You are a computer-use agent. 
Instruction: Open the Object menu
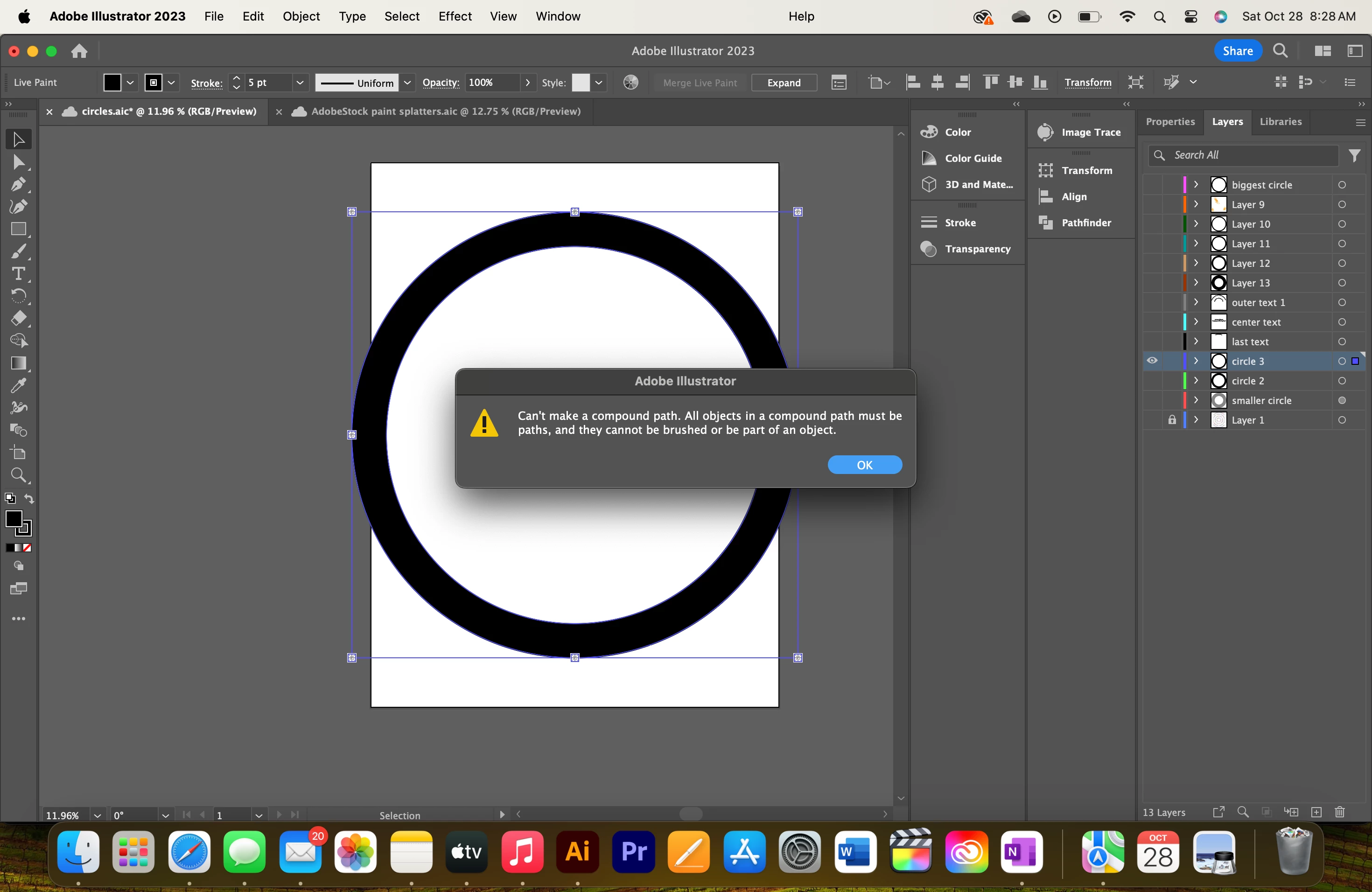tap(301, 16)
